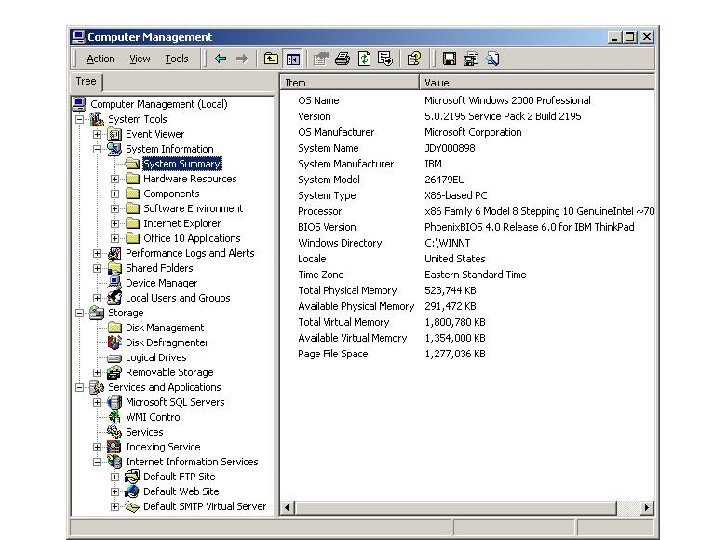This screenshot has height=540, width=720.
Task: Click the Refresh toolbar icon
Action: (364, 59)
